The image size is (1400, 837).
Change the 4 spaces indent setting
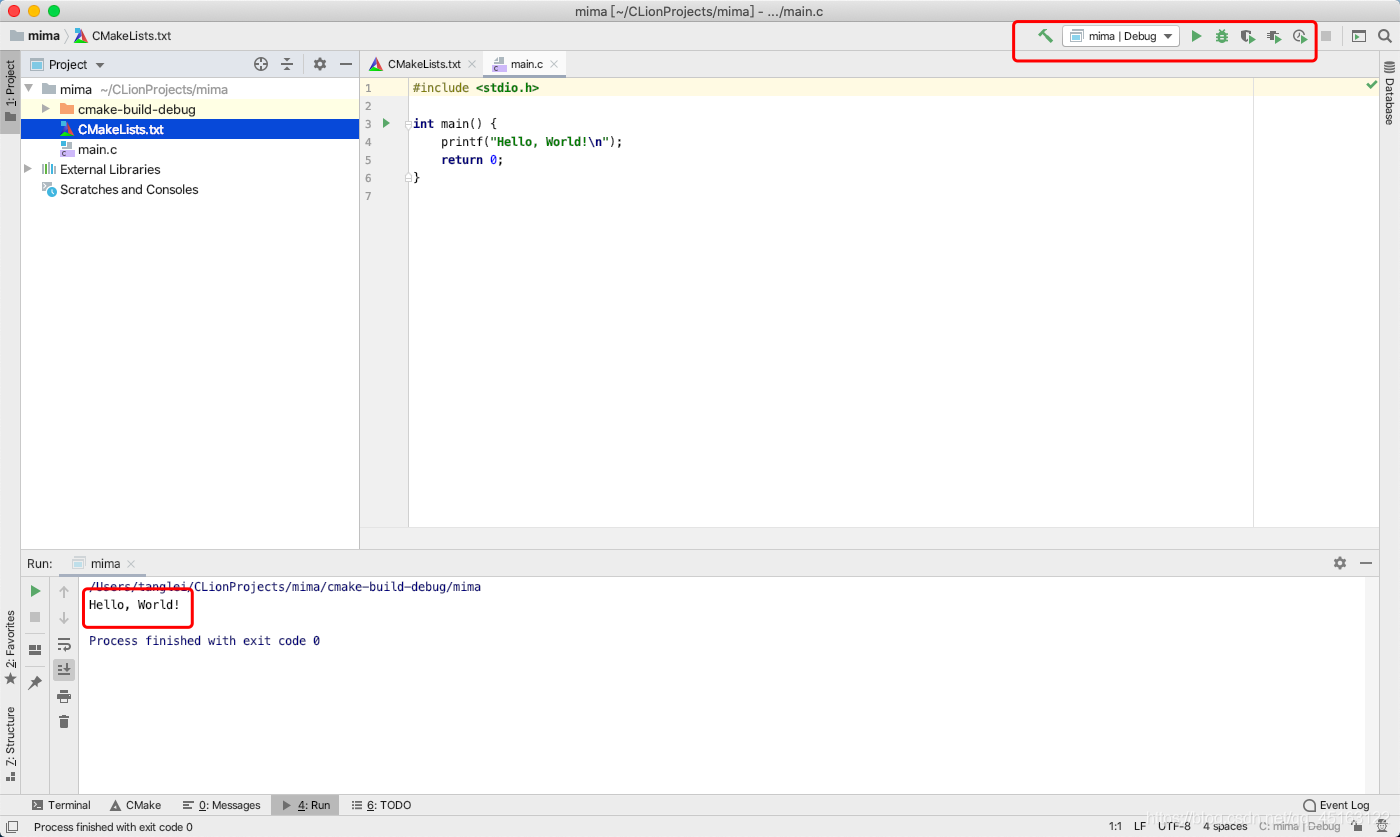coord(1225,827)
